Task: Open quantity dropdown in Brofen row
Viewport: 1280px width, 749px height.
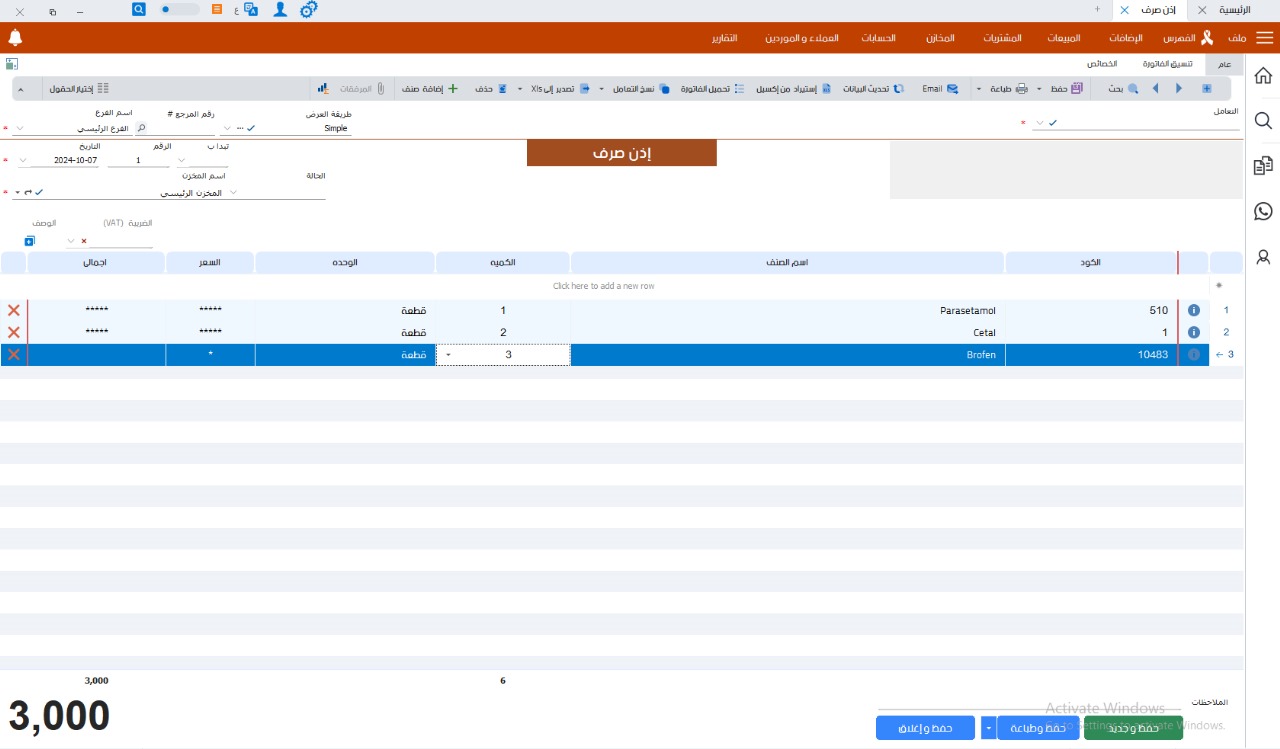Action: [447, 354]
